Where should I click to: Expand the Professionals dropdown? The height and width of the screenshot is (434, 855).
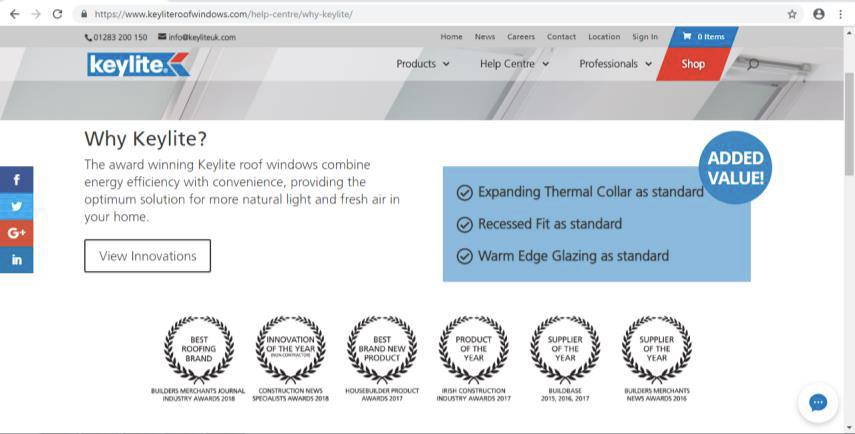click(615, 64)
